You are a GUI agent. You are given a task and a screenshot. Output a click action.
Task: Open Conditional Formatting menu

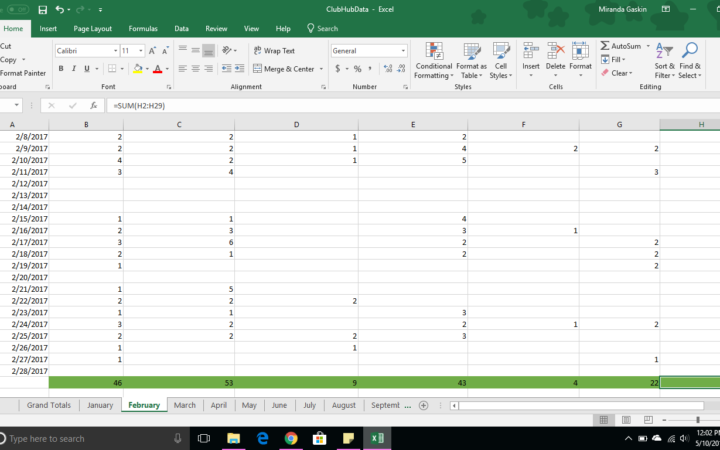tap(433, 60)
